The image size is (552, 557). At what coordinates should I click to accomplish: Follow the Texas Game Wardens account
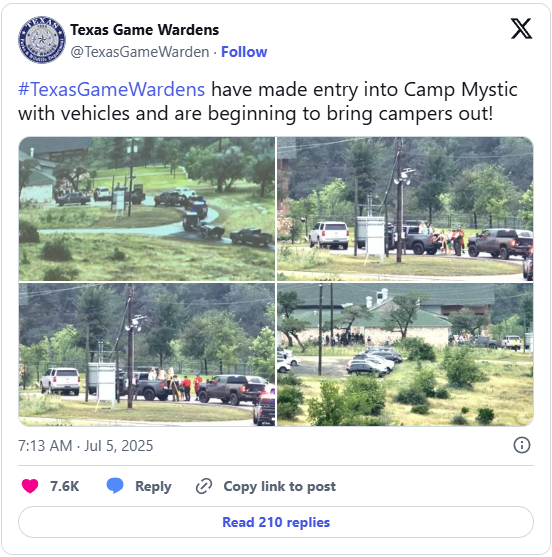pyautogui.click(x=244, y=52)
